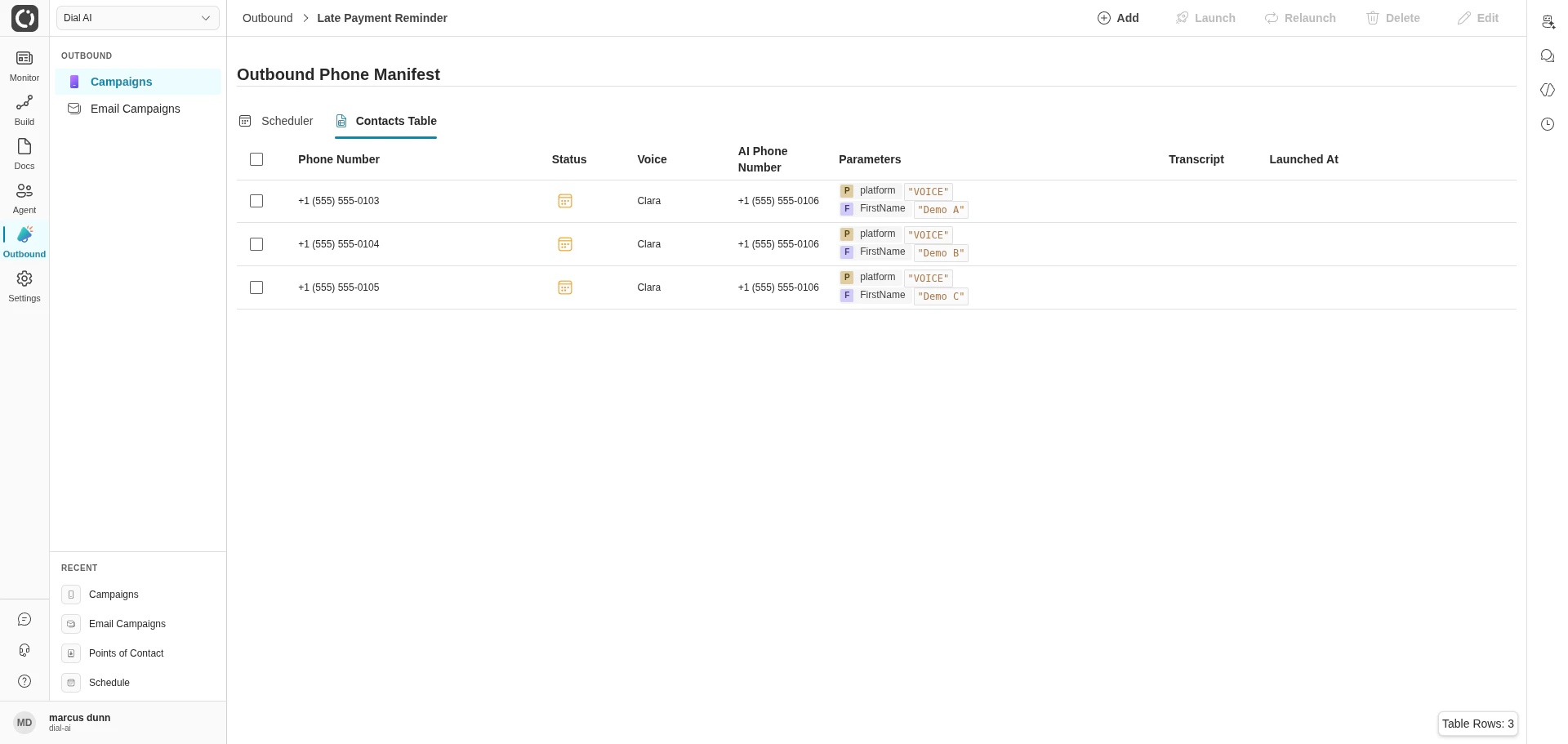Check the row for +1 (555) 555-0105

[256, 287]
